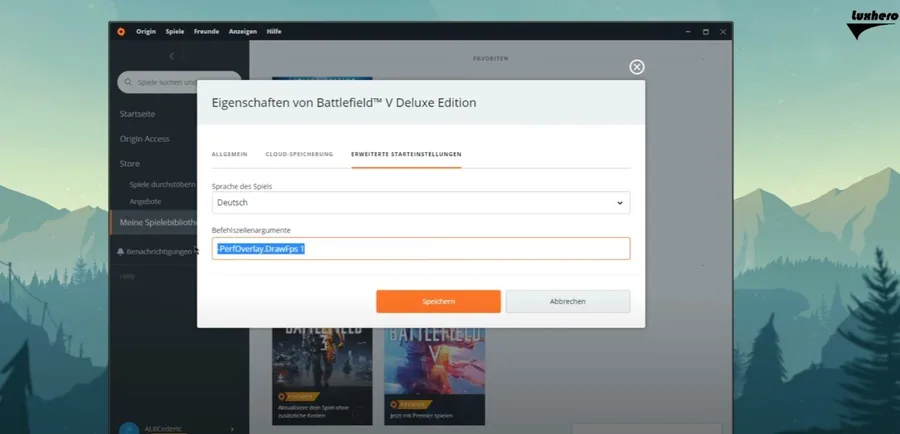Click the Spiele suchen search field
This screenshot has width=900, height=434.
click(x=180, y=82)
